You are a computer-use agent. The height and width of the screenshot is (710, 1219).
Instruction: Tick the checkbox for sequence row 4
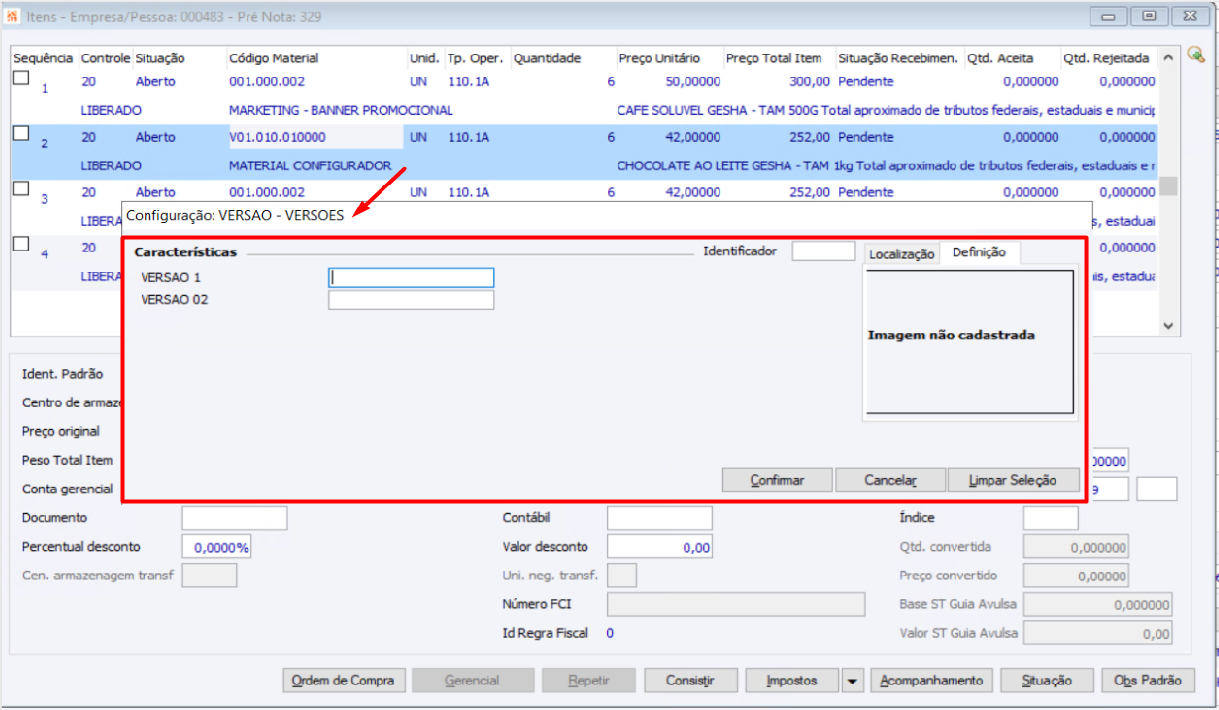click(x=20, y=244)
